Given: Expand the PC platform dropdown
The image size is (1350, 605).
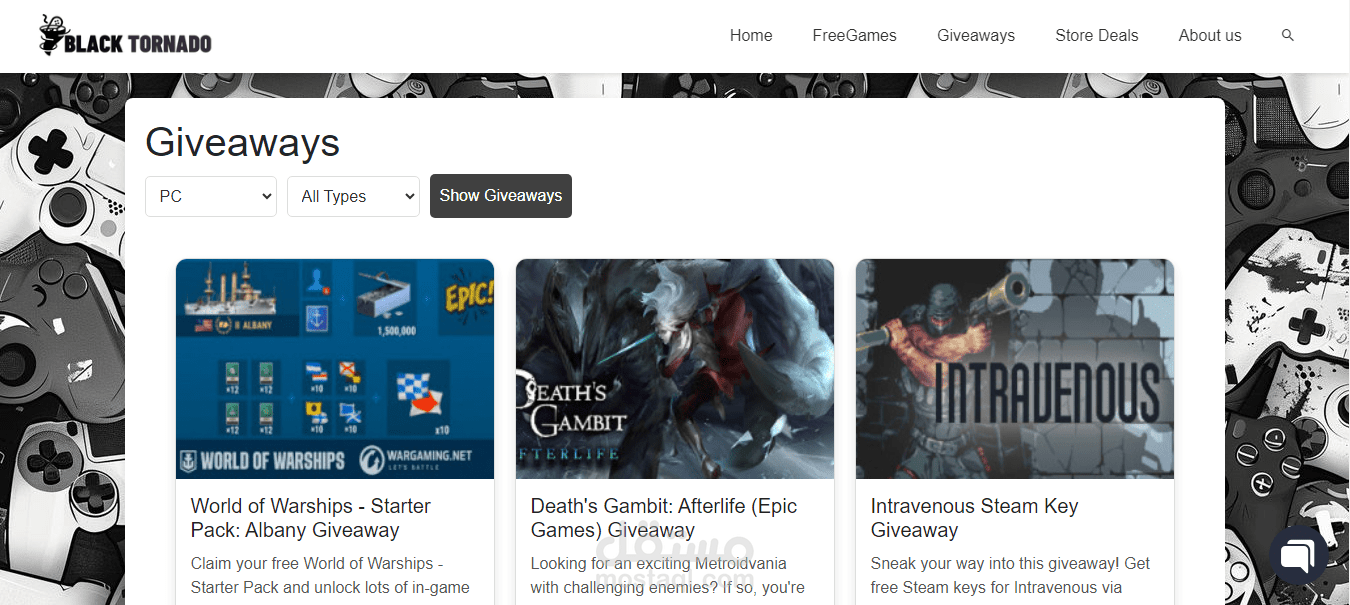Looking at the screenshot, I should pos(211,196).
